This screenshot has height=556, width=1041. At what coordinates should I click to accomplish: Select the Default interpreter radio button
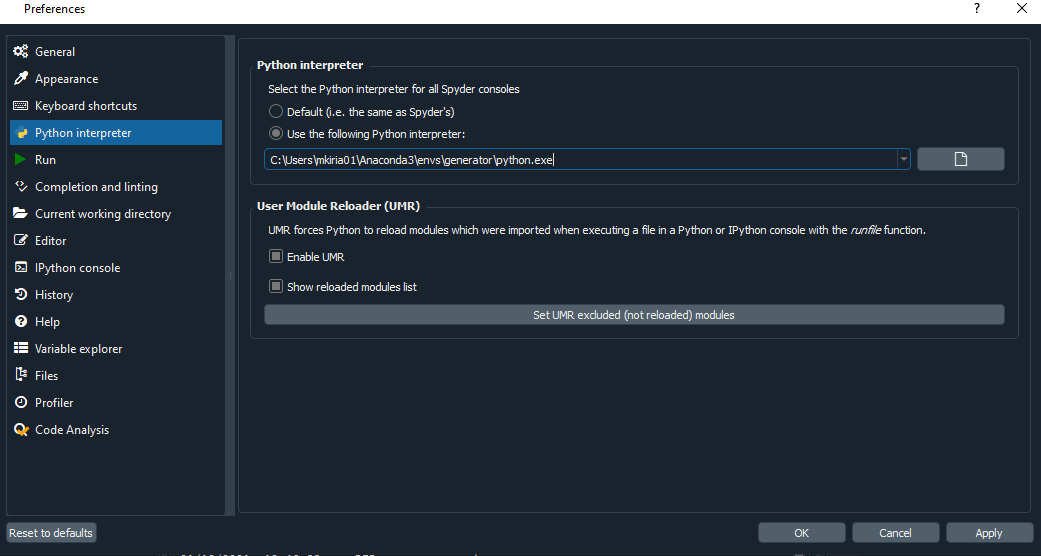pyautogui.click(x=276, y=112)
